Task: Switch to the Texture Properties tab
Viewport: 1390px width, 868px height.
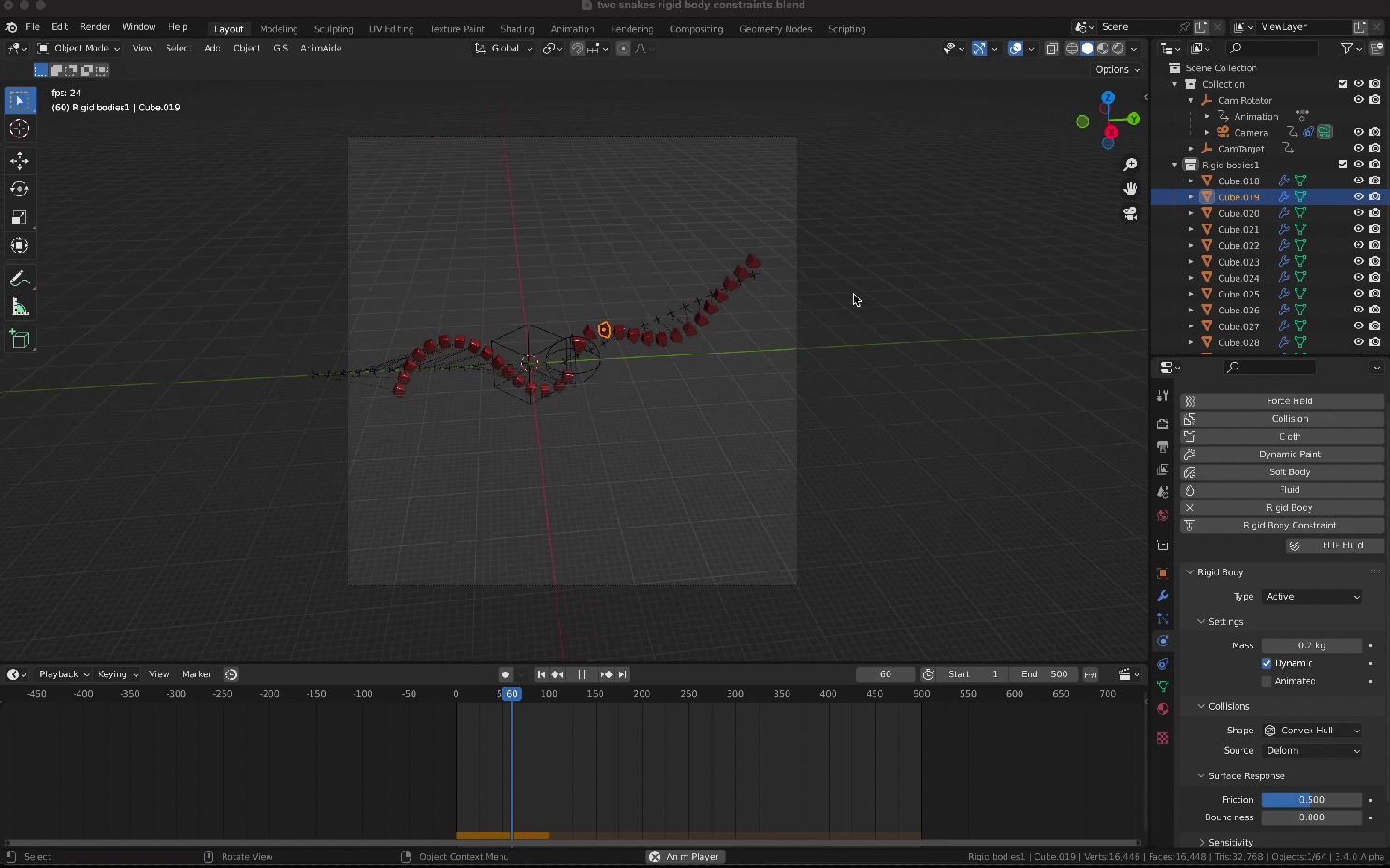Action: click(1162, 738)
